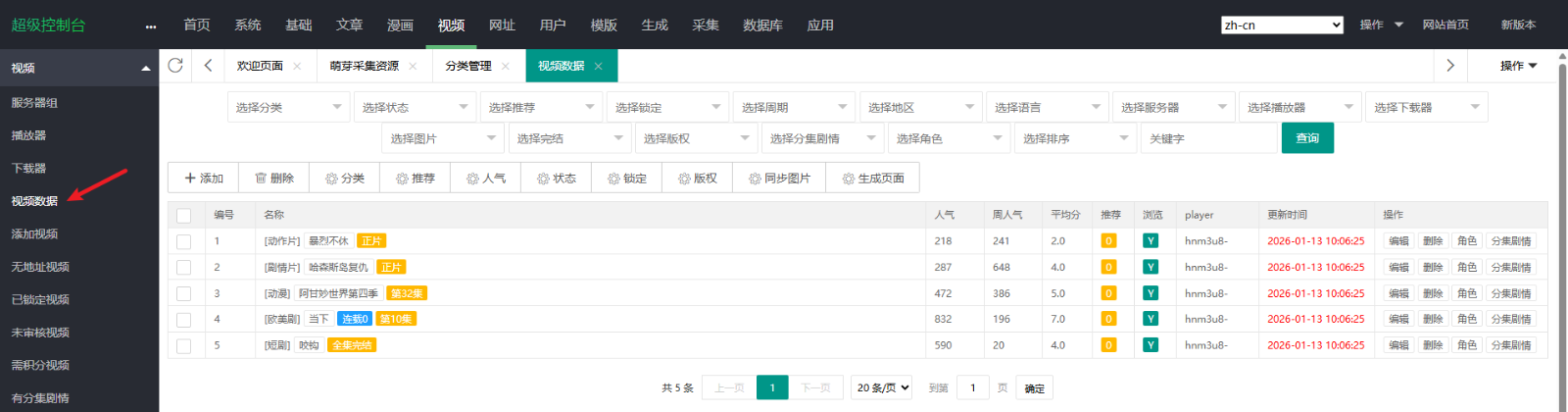Check the box for row 3 阿甘妙世界第四季

183,293
